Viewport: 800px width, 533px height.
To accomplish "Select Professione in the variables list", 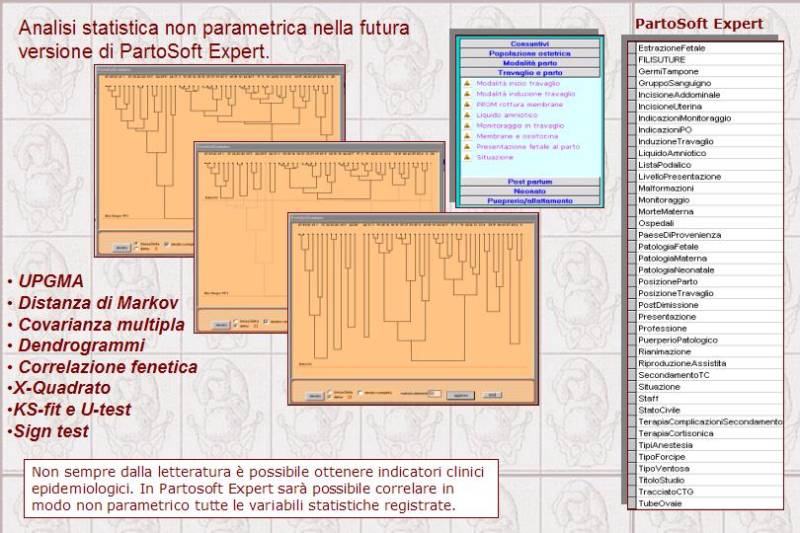I will pos(710,328).
